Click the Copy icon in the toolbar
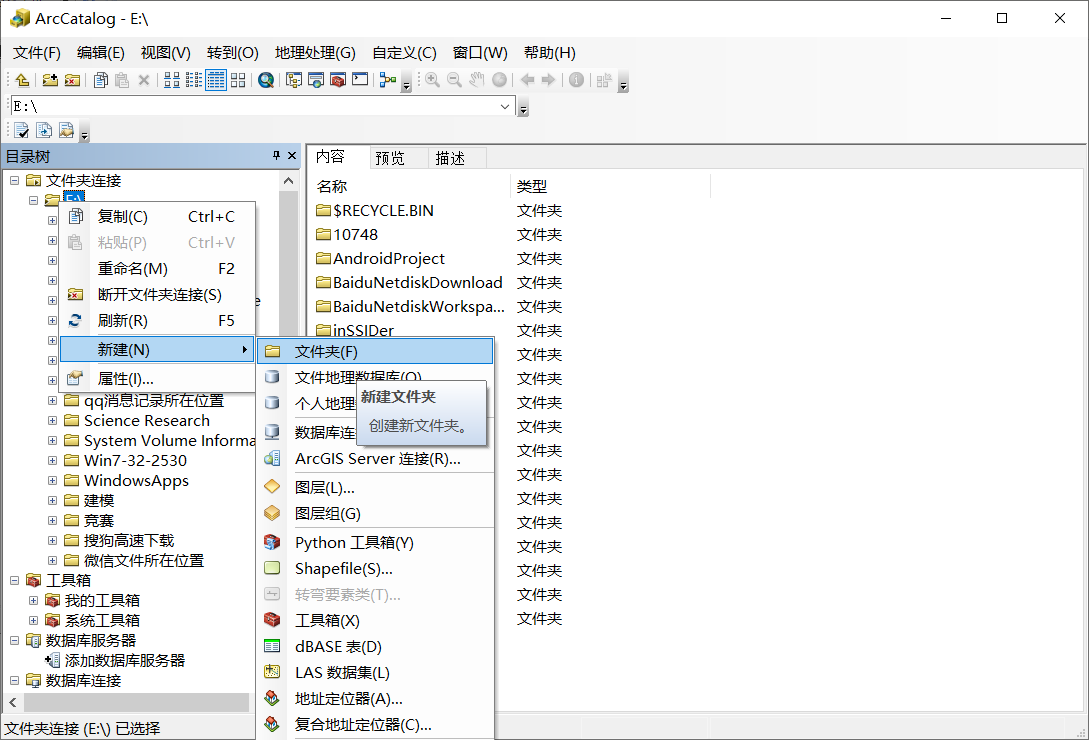This screenshot has height=740, width=1089. click(x=101, y=80)
